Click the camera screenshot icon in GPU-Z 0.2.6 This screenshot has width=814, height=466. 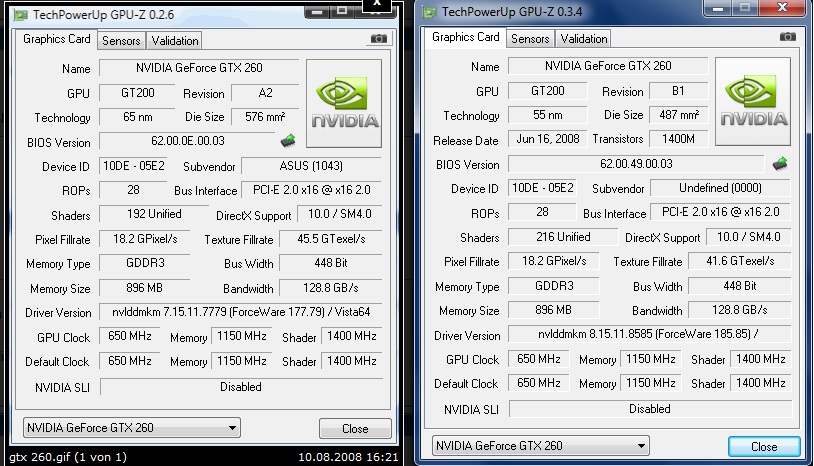point(378,39)
